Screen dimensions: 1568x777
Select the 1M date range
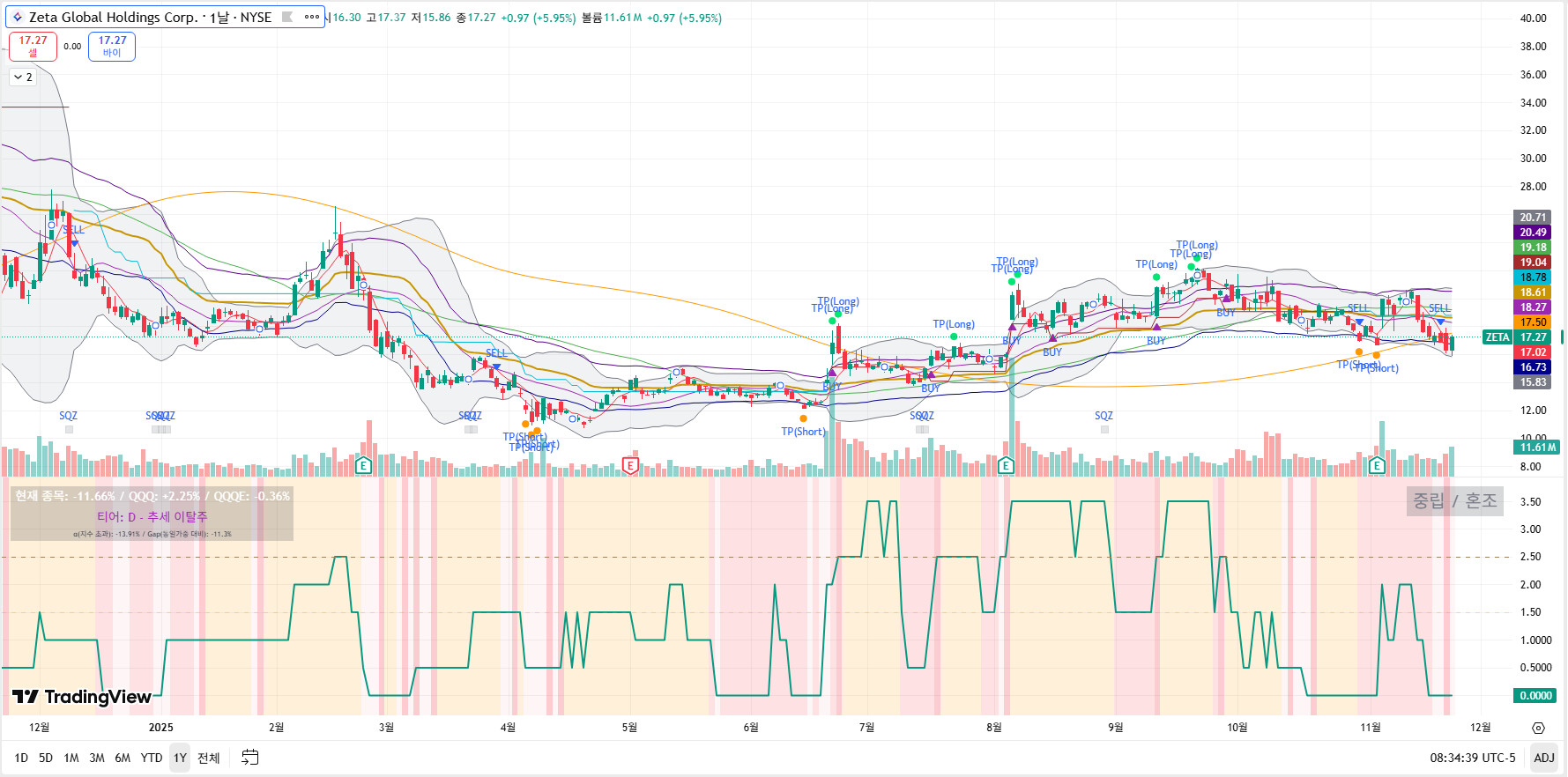pos(71,758)
